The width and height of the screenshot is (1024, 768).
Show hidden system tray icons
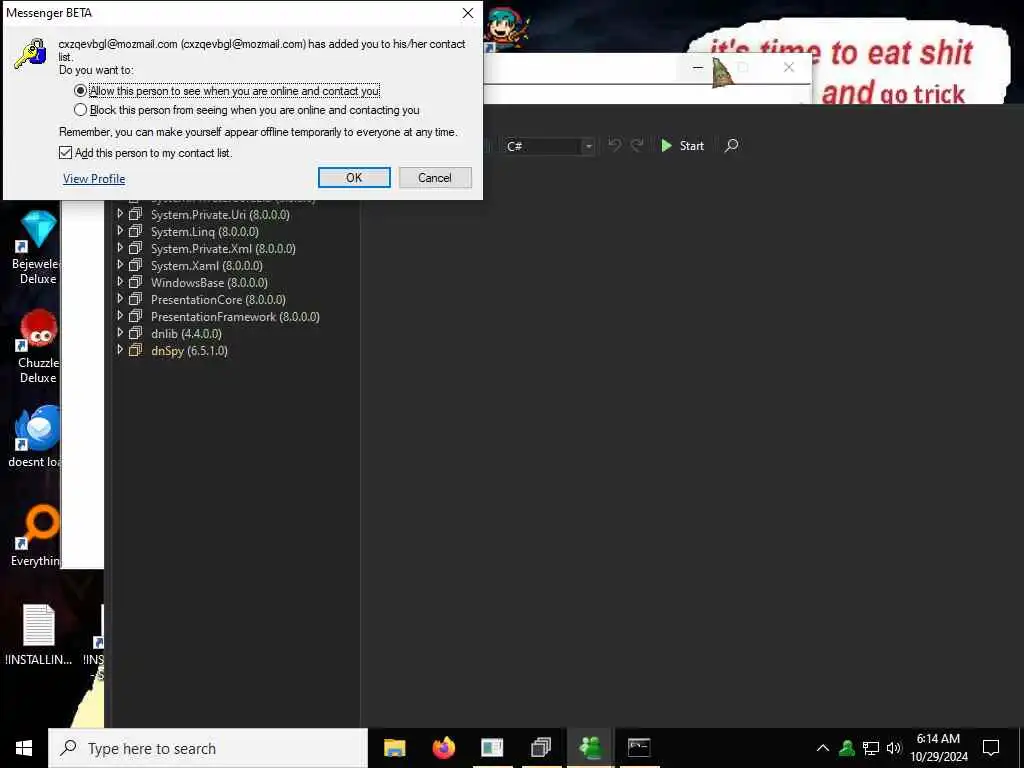click(823, 748)
